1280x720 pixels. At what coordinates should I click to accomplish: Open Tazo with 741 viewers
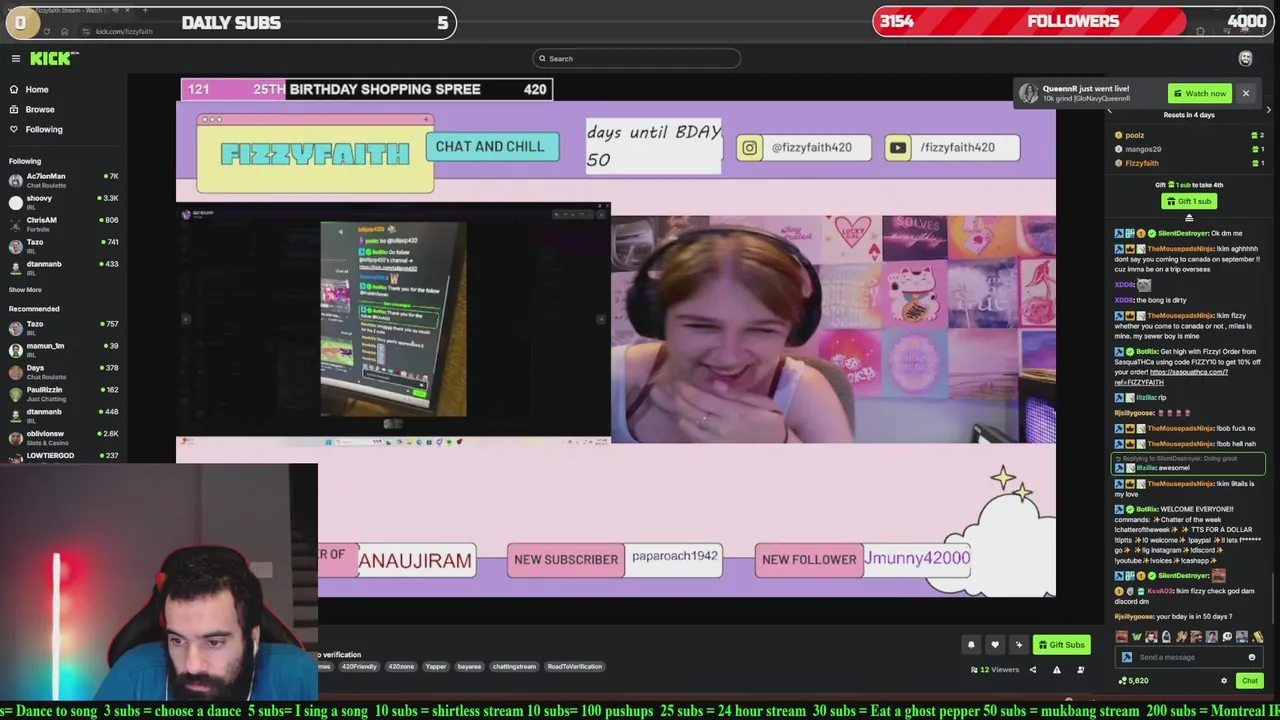point(64,246)
